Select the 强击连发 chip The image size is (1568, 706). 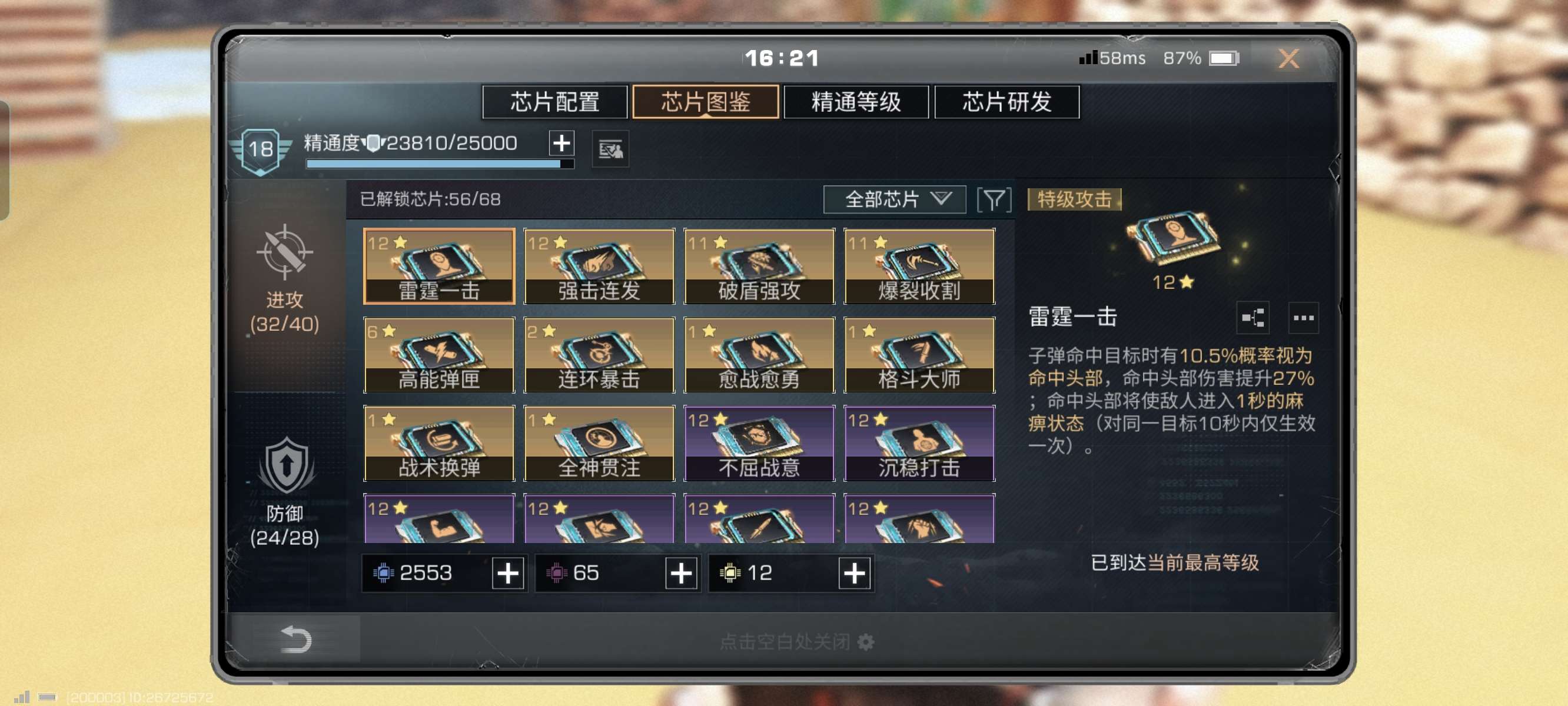pos(599,266)
